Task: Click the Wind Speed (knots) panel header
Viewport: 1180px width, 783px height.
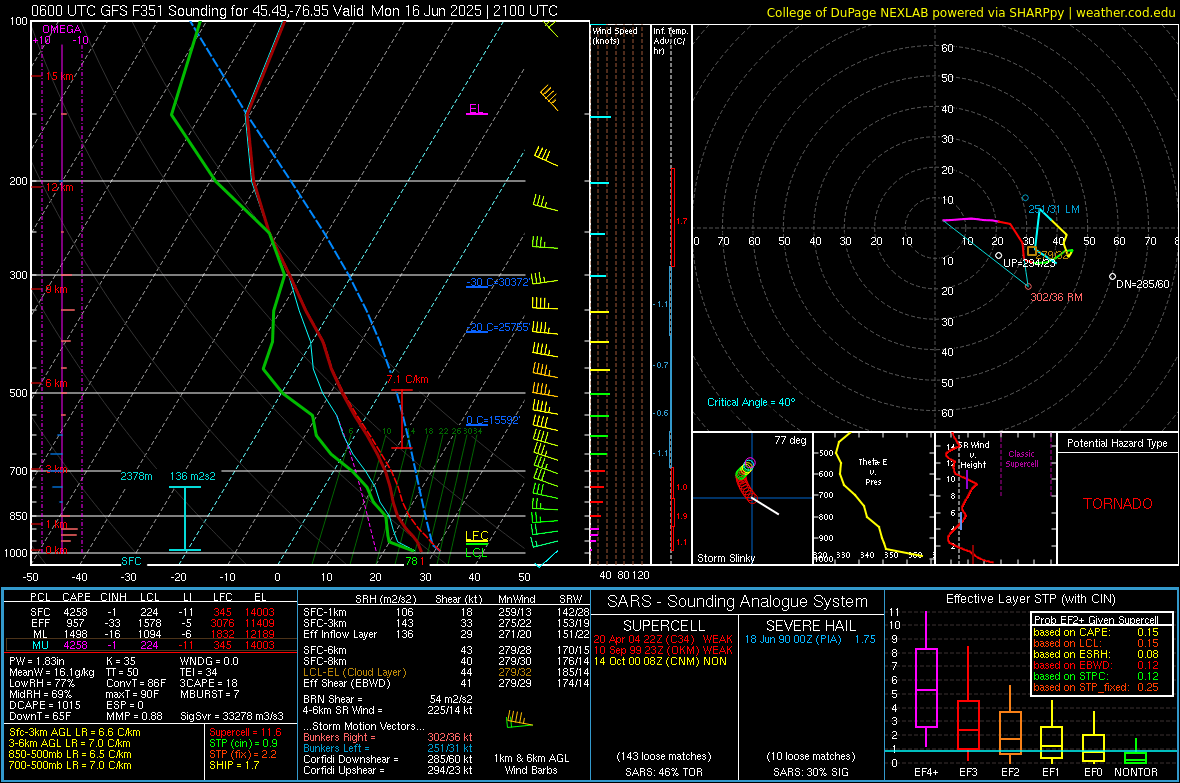Action: (615, 35)
